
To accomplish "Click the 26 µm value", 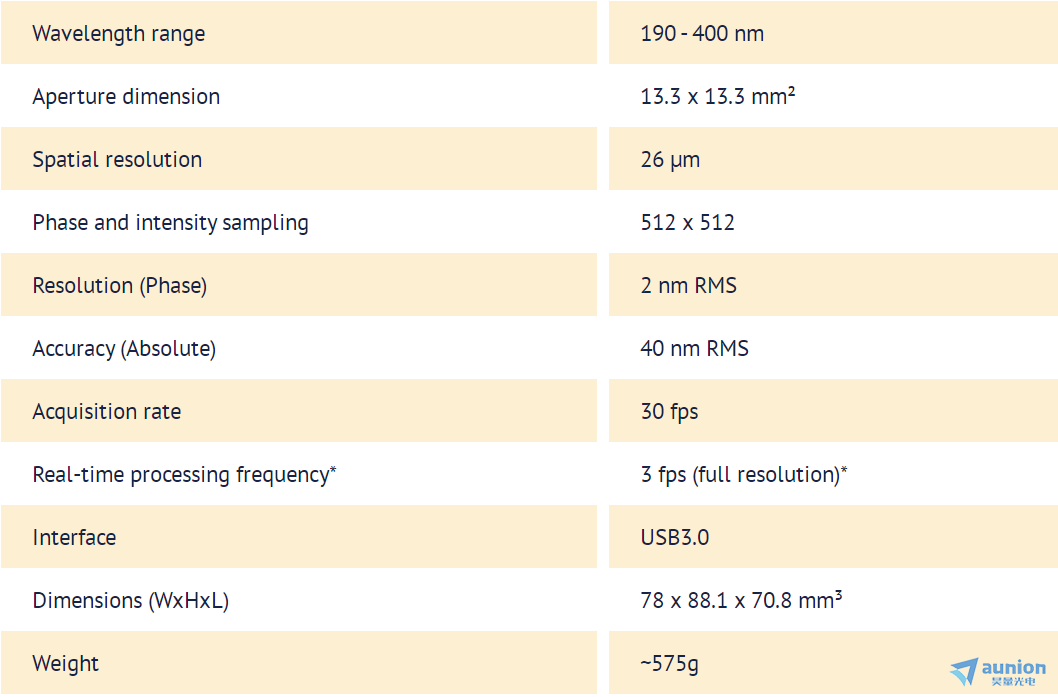I will (670, 160).
